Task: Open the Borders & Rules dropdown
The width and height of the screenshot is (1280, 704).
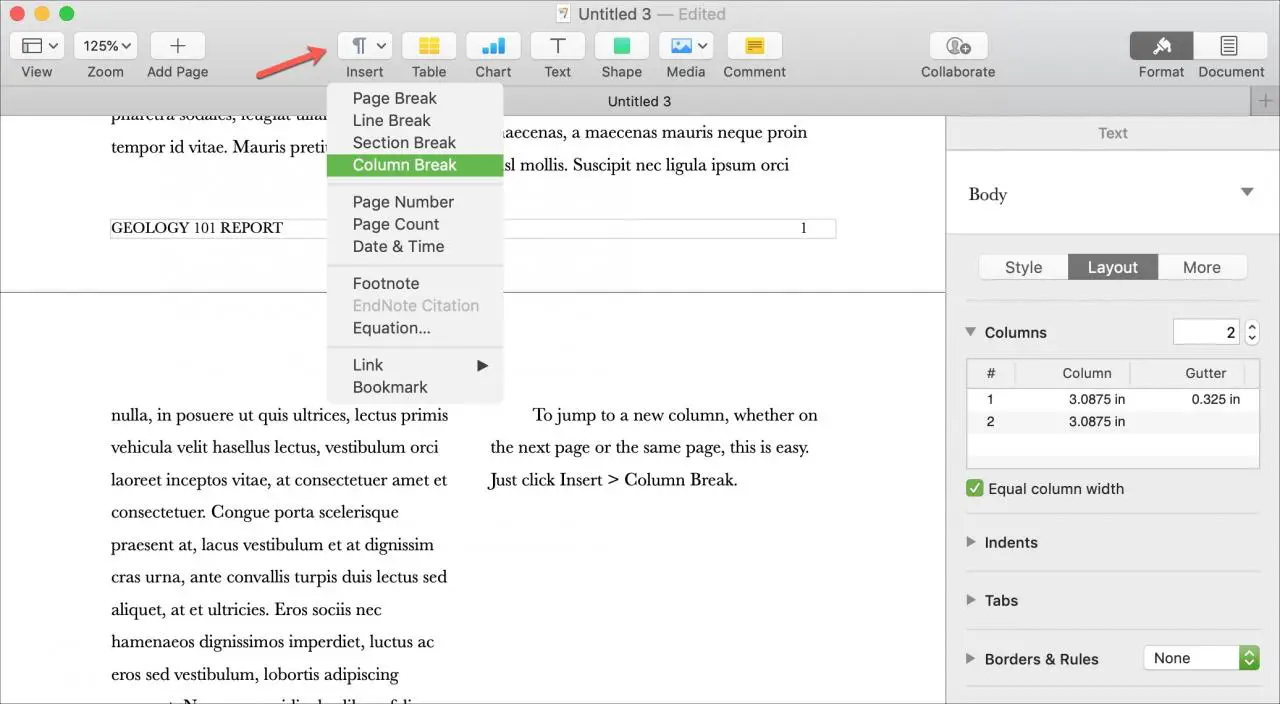Action: pos(1200,658)
